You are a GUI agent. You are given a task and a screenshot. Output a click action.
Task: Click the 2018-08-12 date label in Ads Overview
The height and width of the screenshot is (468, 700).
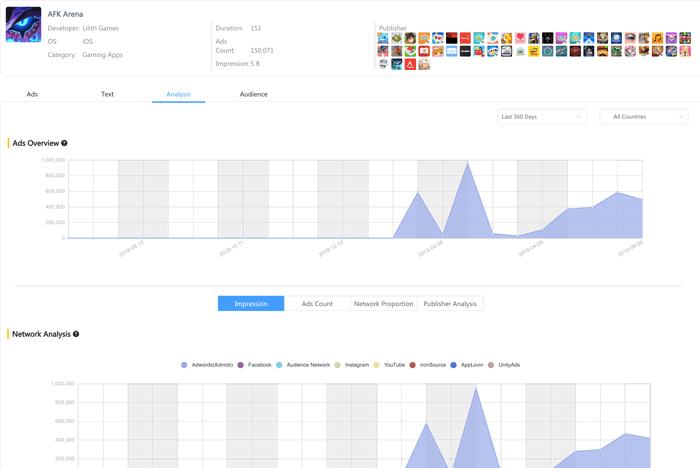pyautogui.click(x=131, y=249)
